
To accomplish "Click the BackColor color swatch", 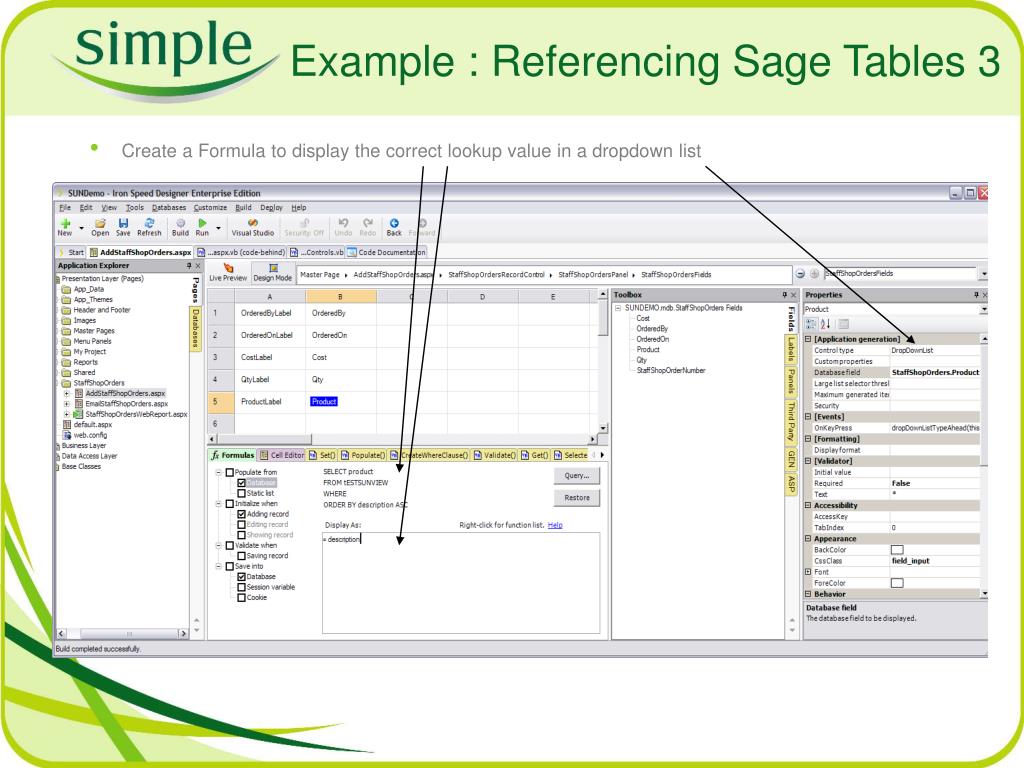I will pos(897,550).
